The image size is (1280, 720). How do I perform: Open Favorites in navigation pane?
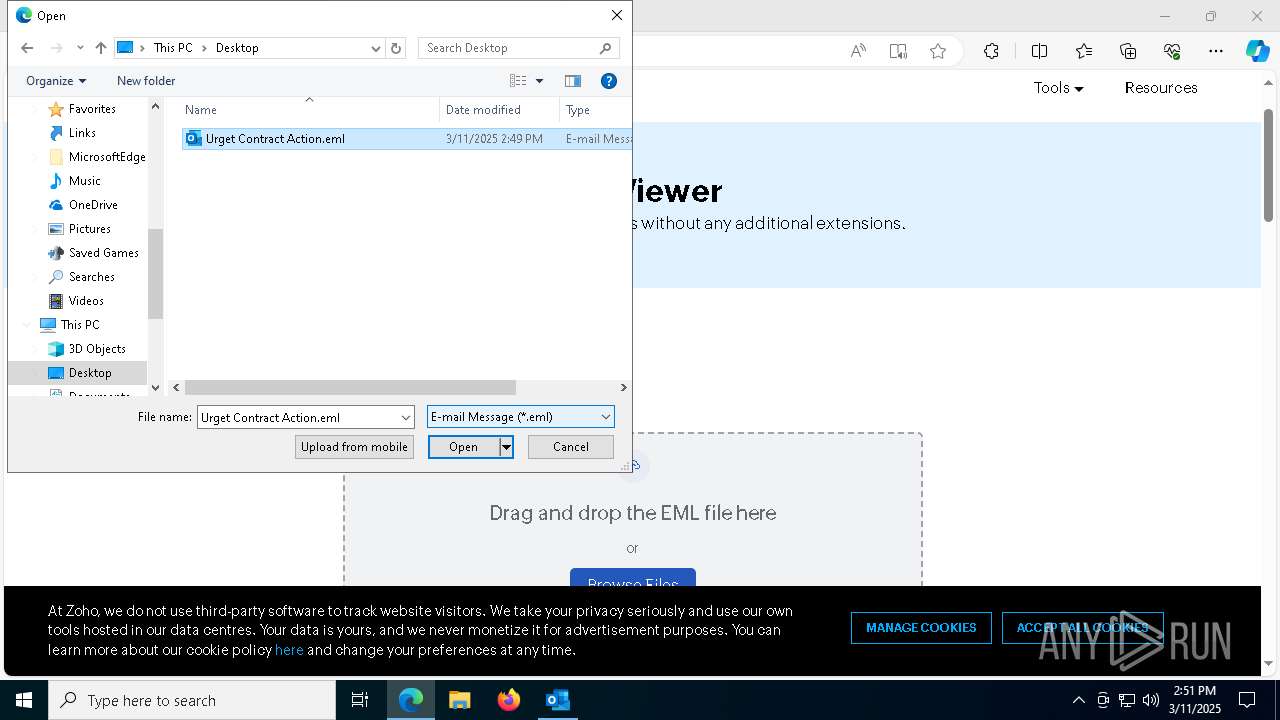pos(92,109)
